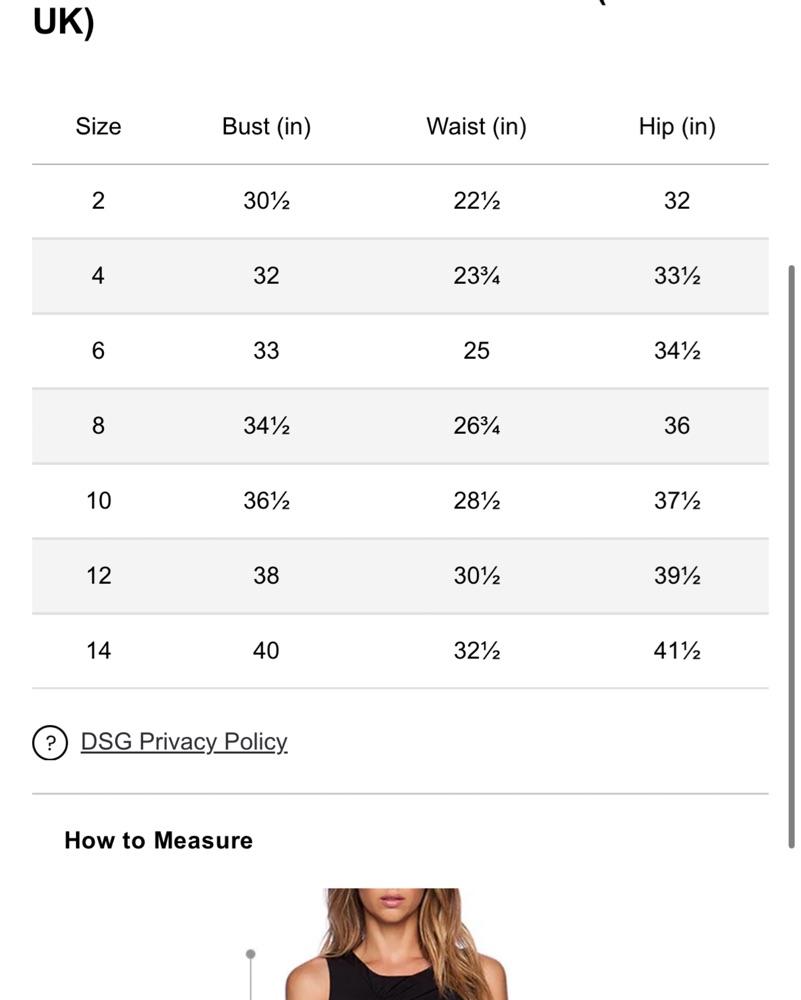Open the DSG Privacy Policy link
This screenshot has width=801, height=1000.
[x=184, y=742]
